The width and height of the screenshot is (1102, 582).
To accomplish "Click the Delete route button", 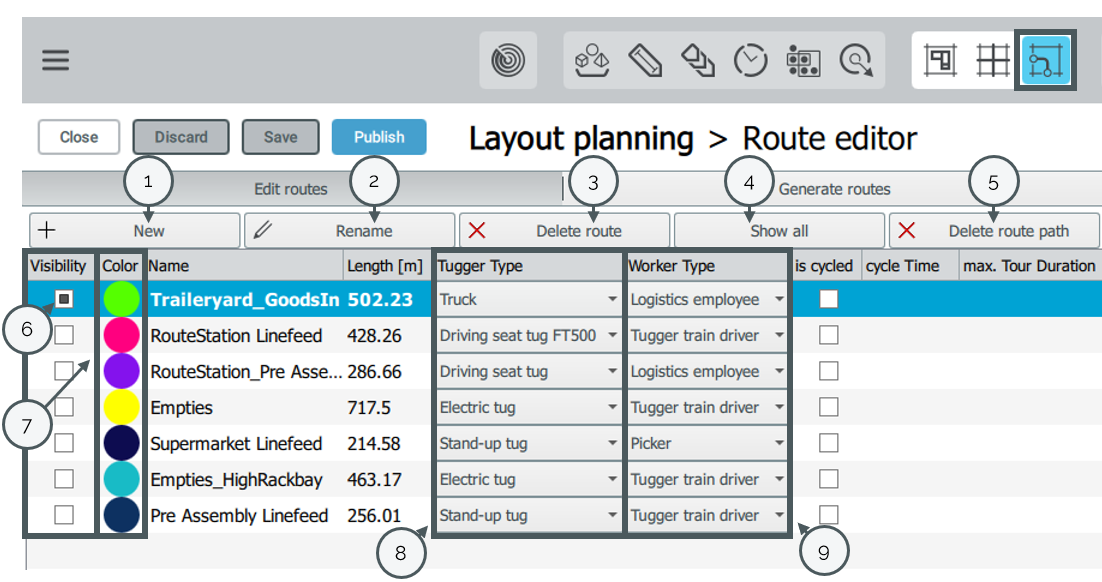I will click(x=564, y=231).
